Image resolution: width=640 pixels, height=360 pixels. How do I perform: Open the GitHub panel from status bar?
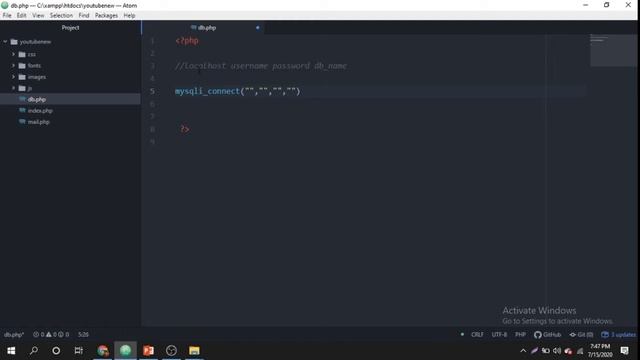tap(548, 335)
